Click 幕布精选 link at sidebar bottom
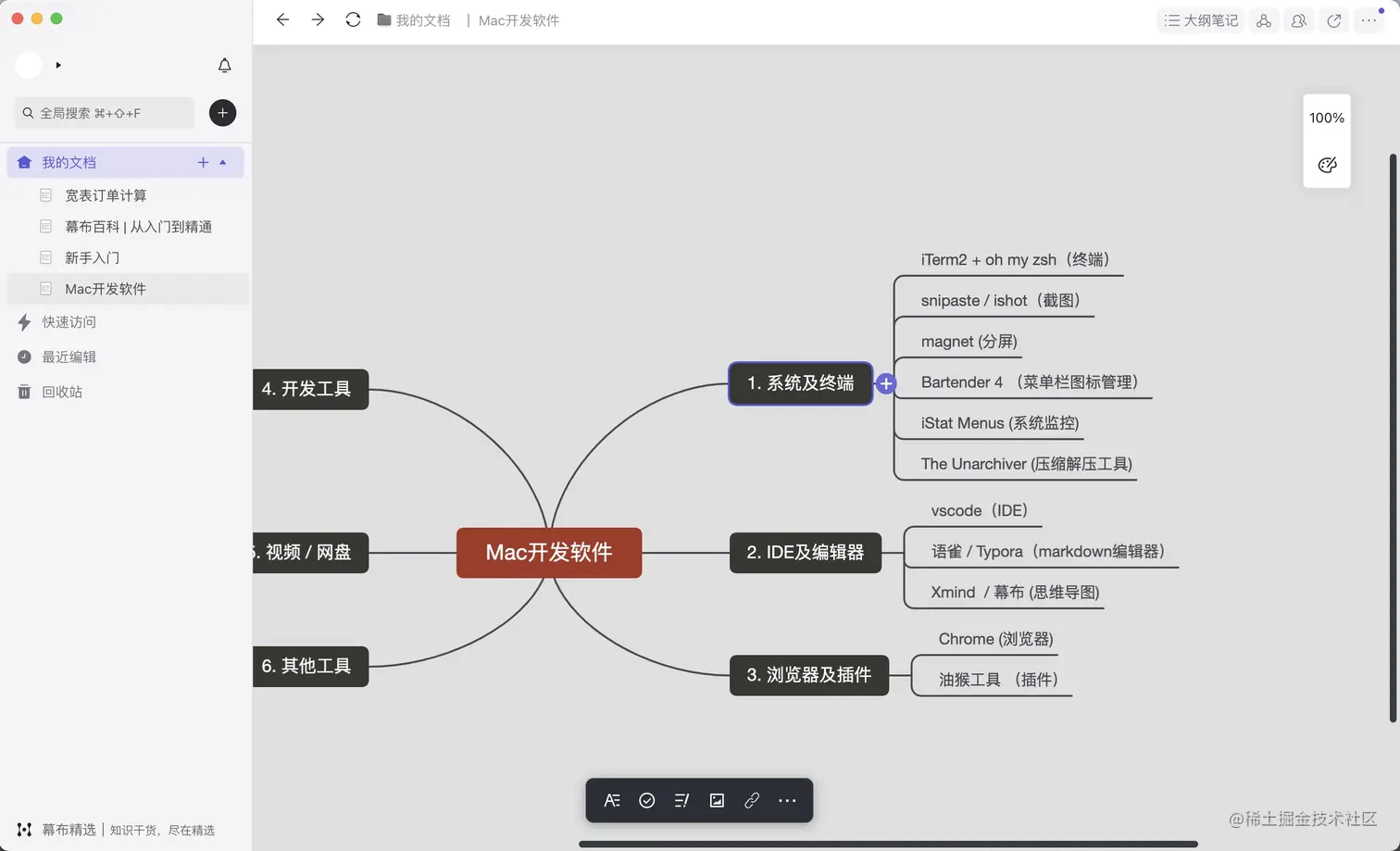 pos(69,830)
